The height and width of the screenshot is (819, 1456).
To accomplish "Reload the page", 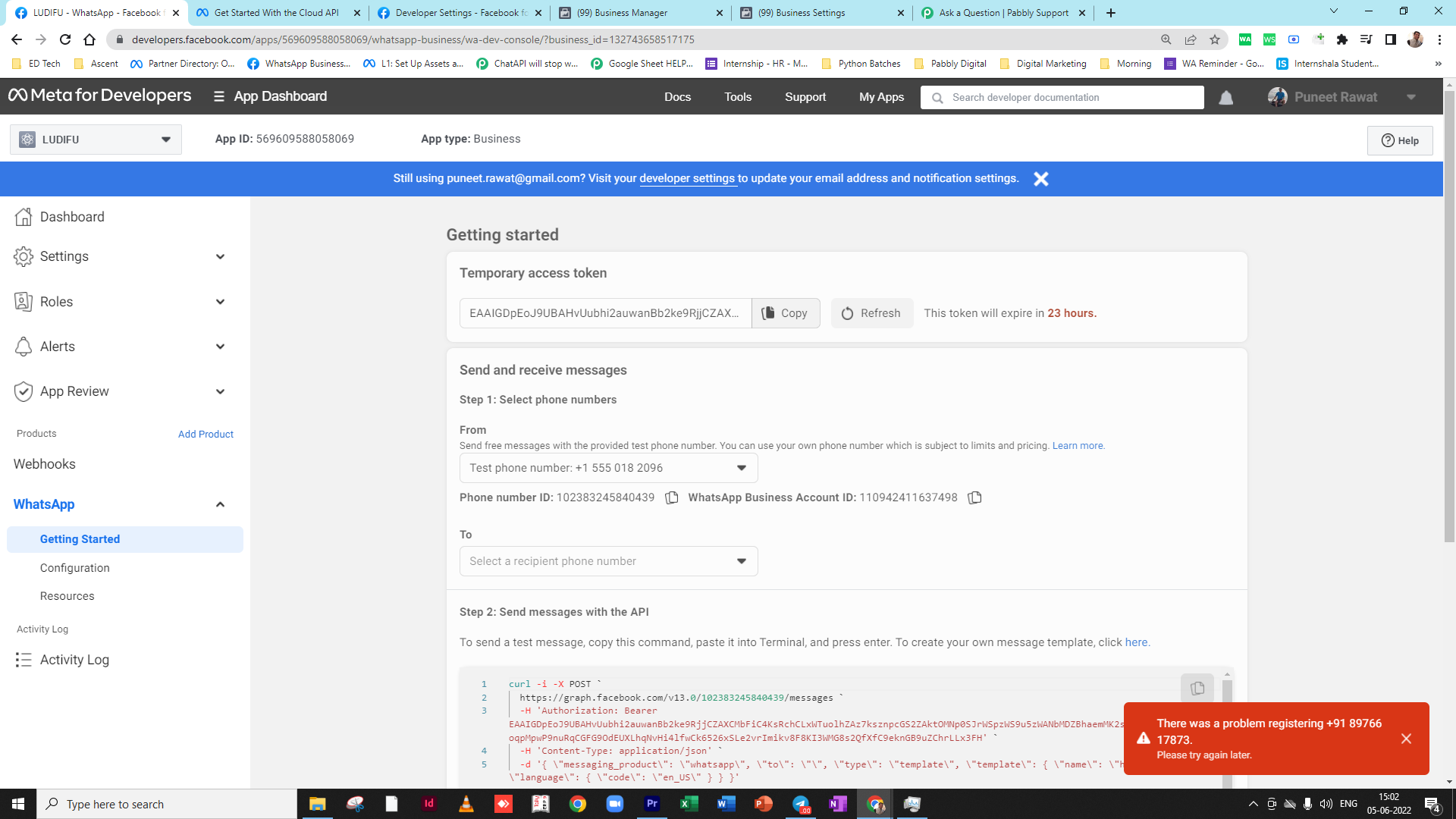I will click(x=65, y=39).
